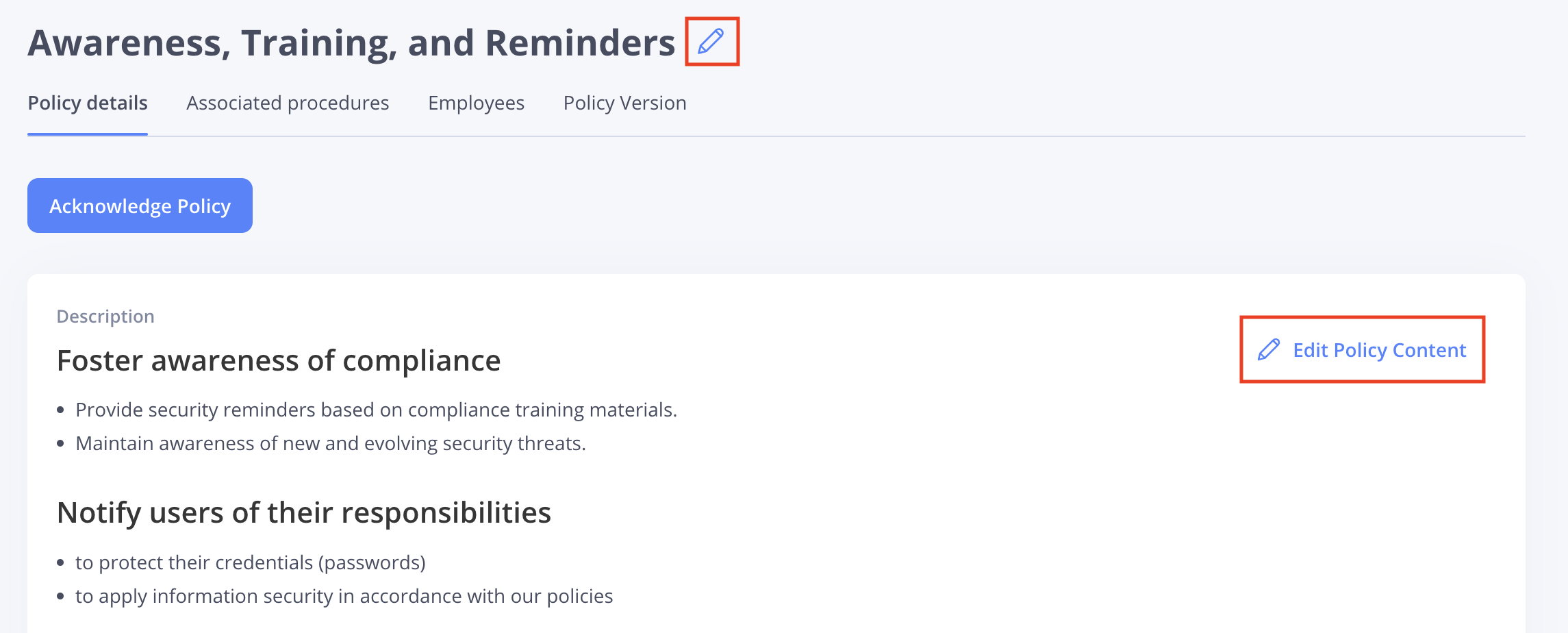The image size is (1568, 633).
Task: Click the Foster awareness of compliance heading
Action: coord(279,360)
